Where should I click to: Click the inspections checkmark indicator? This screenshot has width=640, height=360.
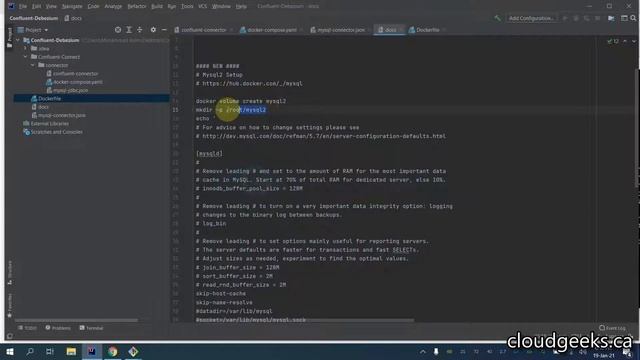click(x=613, y=41)
